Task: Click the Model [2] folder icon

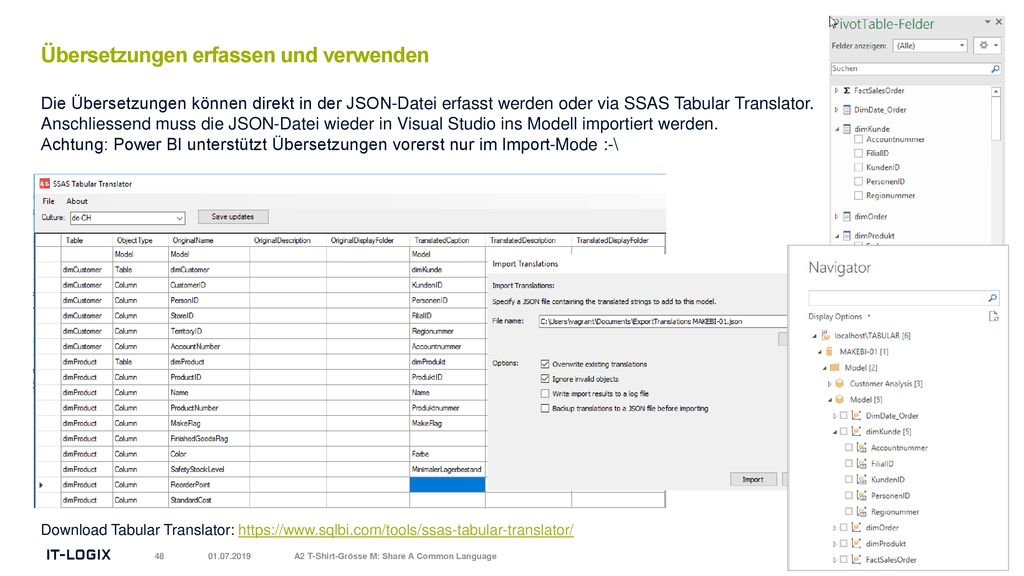Action: coord(835,368)
